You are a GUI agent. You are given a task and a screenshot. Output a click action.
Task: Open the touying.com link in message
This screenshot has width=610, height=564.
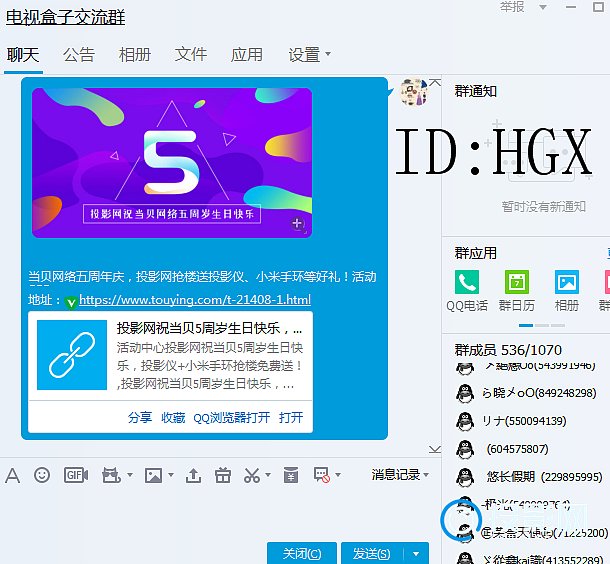194,300
